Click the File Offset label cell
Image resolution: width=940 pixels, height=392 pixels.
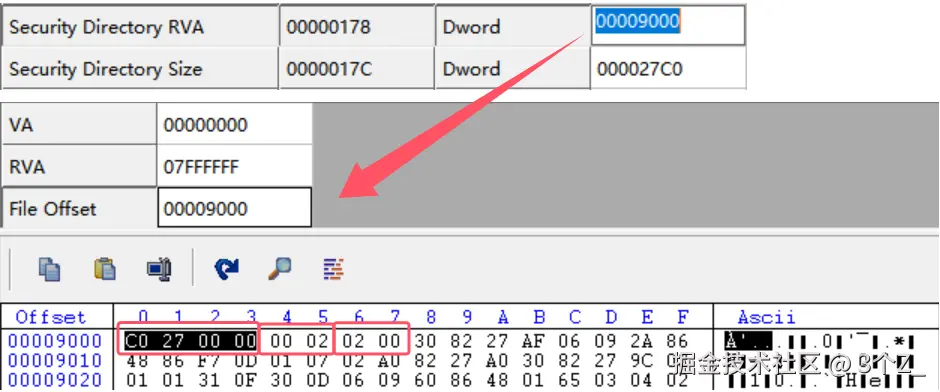[x=79, y=209]
